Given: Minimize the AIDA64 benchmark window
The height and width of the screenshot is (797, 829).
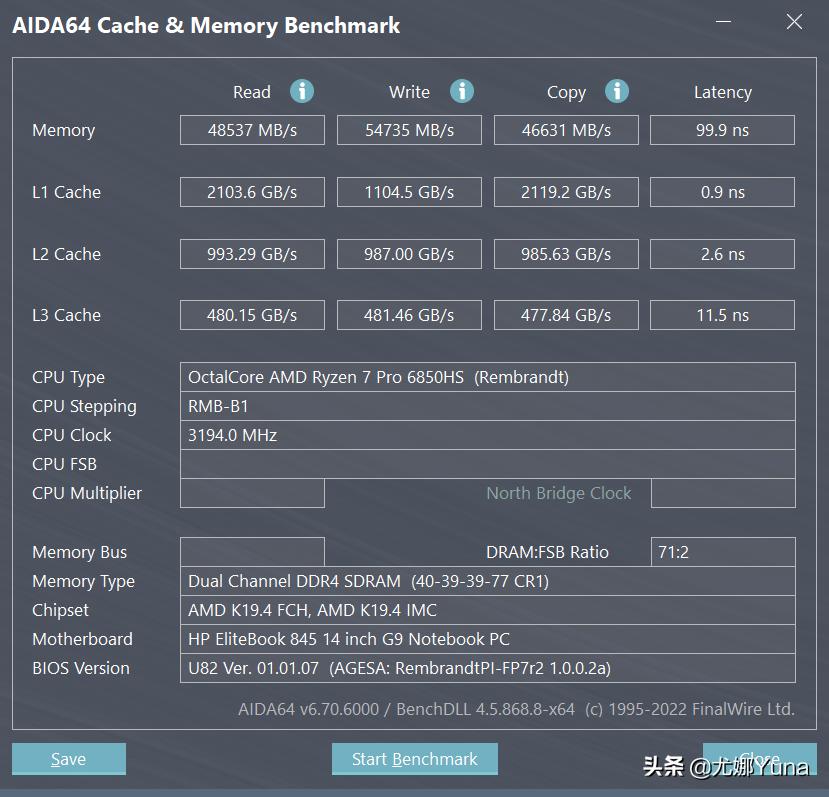Looking at the screenshot, I should pos(723,22).
